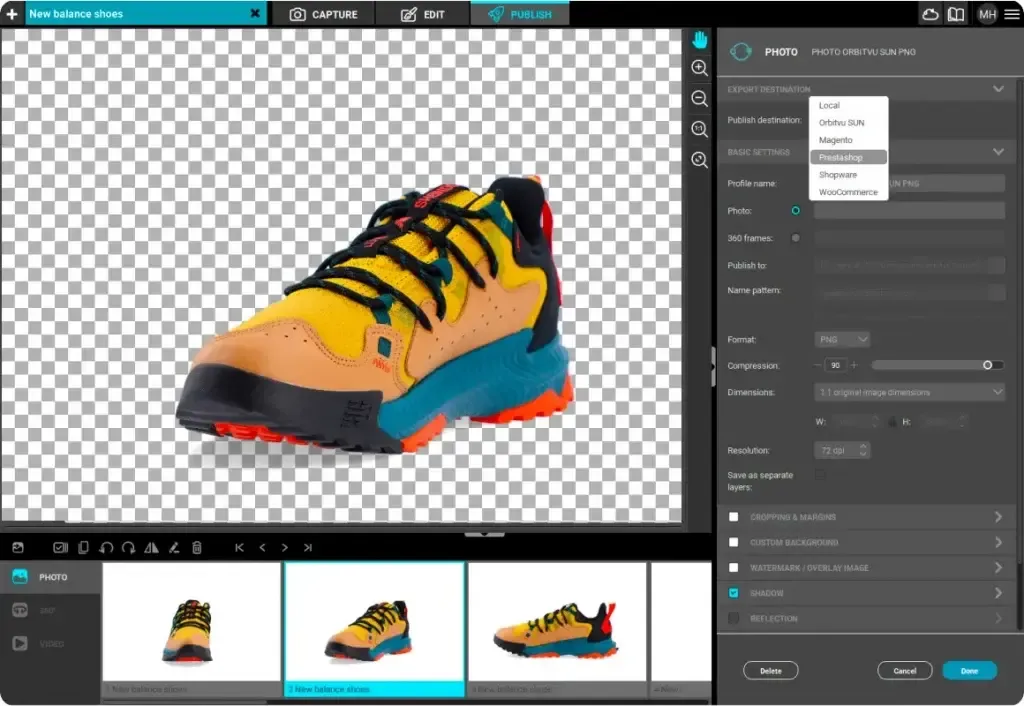Delete selected image with trash icon
This screenshot has width=1024, height=706.
[x=197, y=547]
